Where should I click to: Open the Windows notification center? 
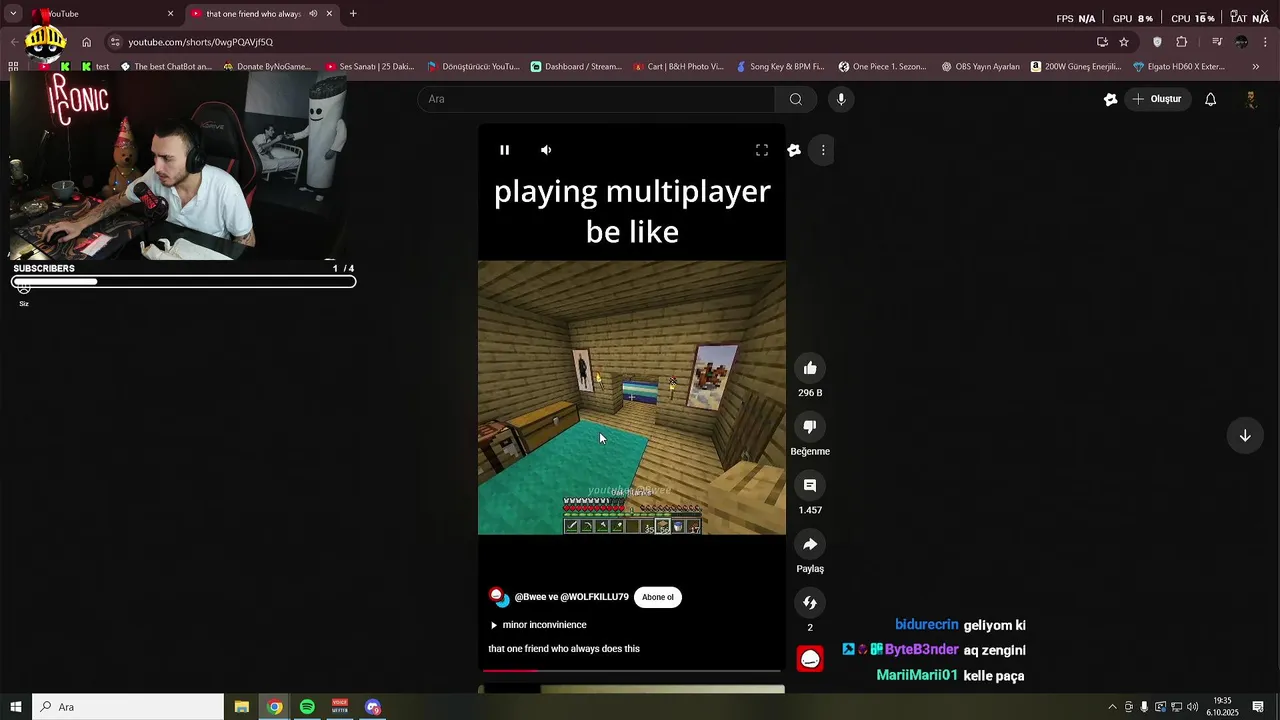1258,707
